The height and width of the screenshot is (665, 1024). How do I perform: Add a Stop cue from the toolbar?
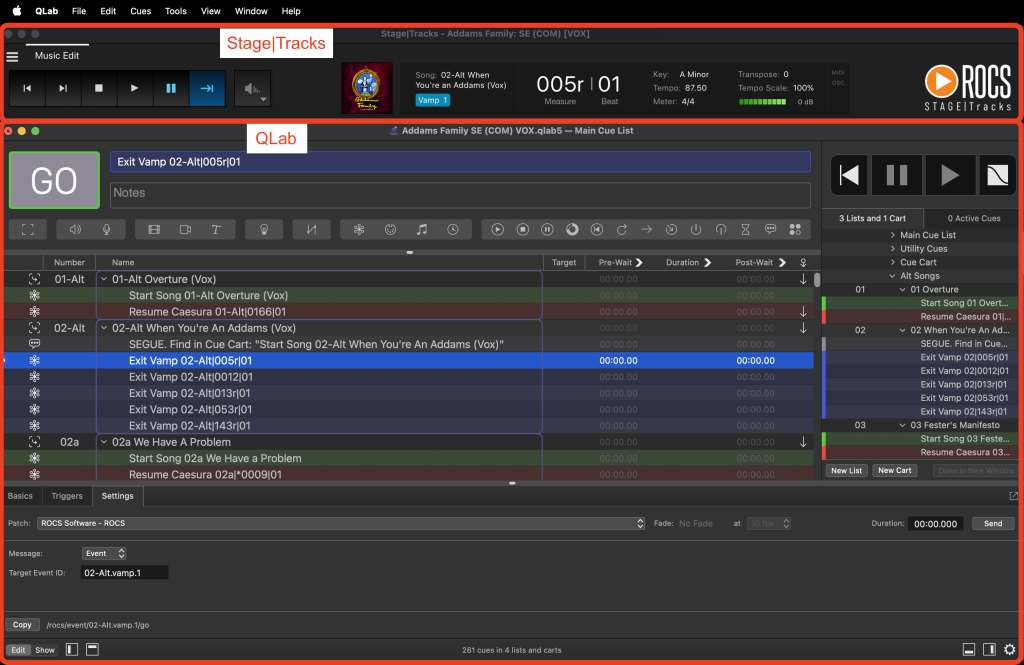click(x=522, y=230)
